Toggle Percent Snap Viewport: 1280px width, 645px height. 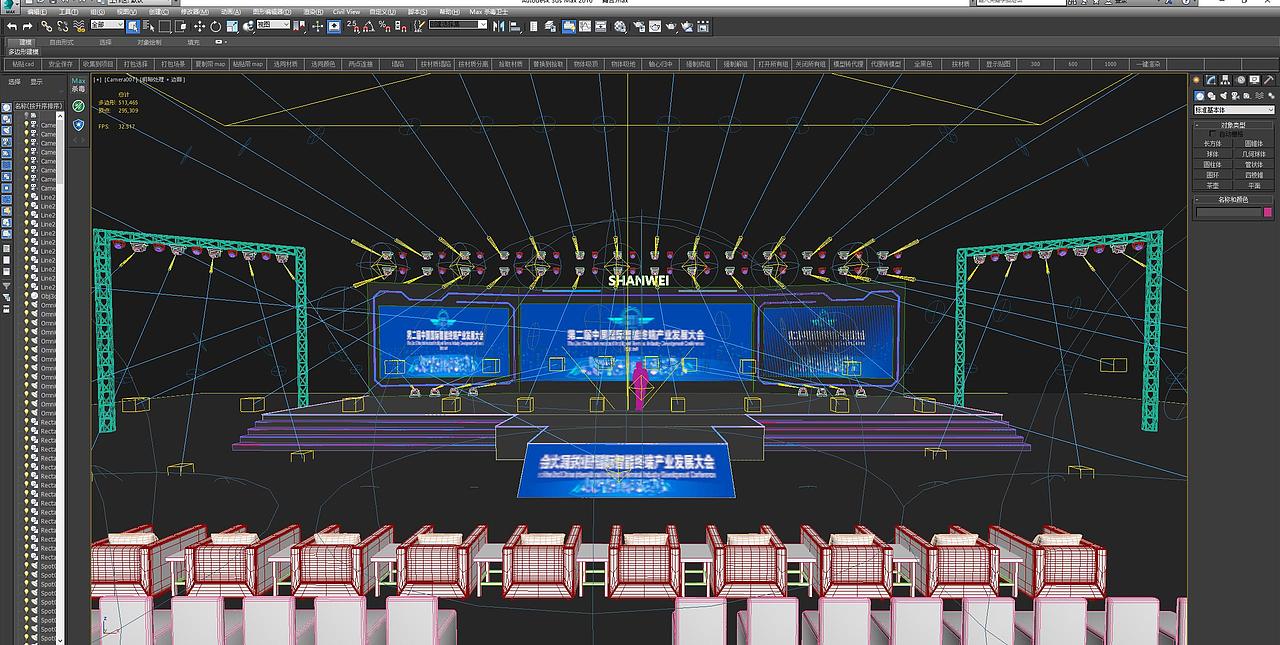384,26
